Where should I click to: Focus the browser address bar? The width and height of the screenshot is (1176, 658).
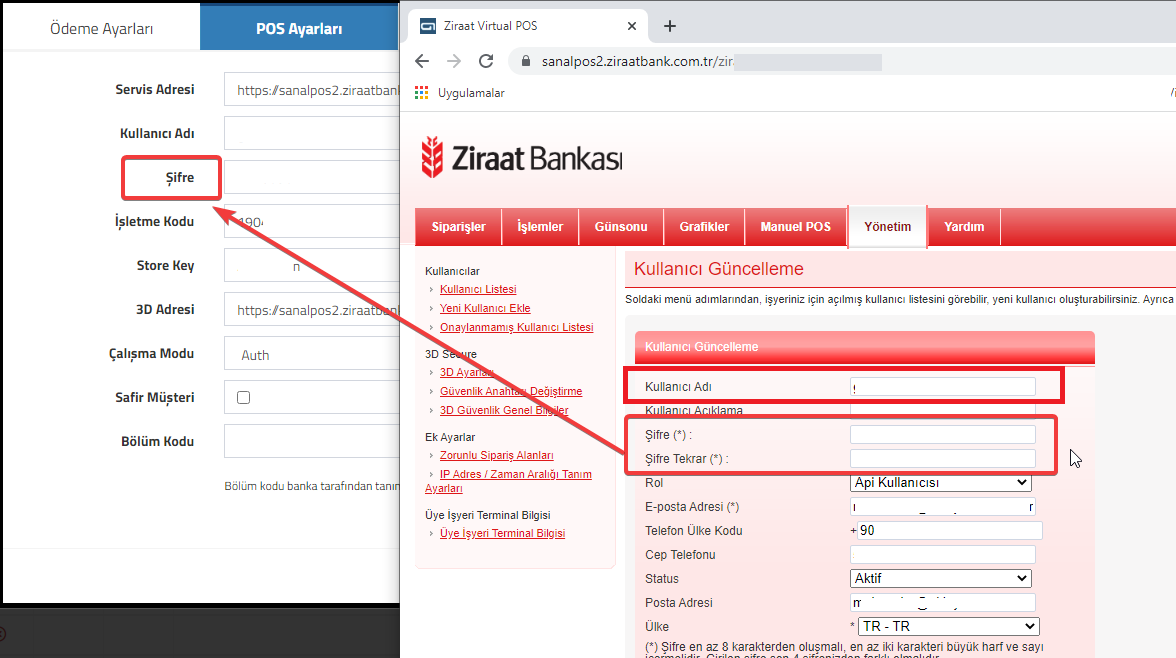(x=840, y=62)
